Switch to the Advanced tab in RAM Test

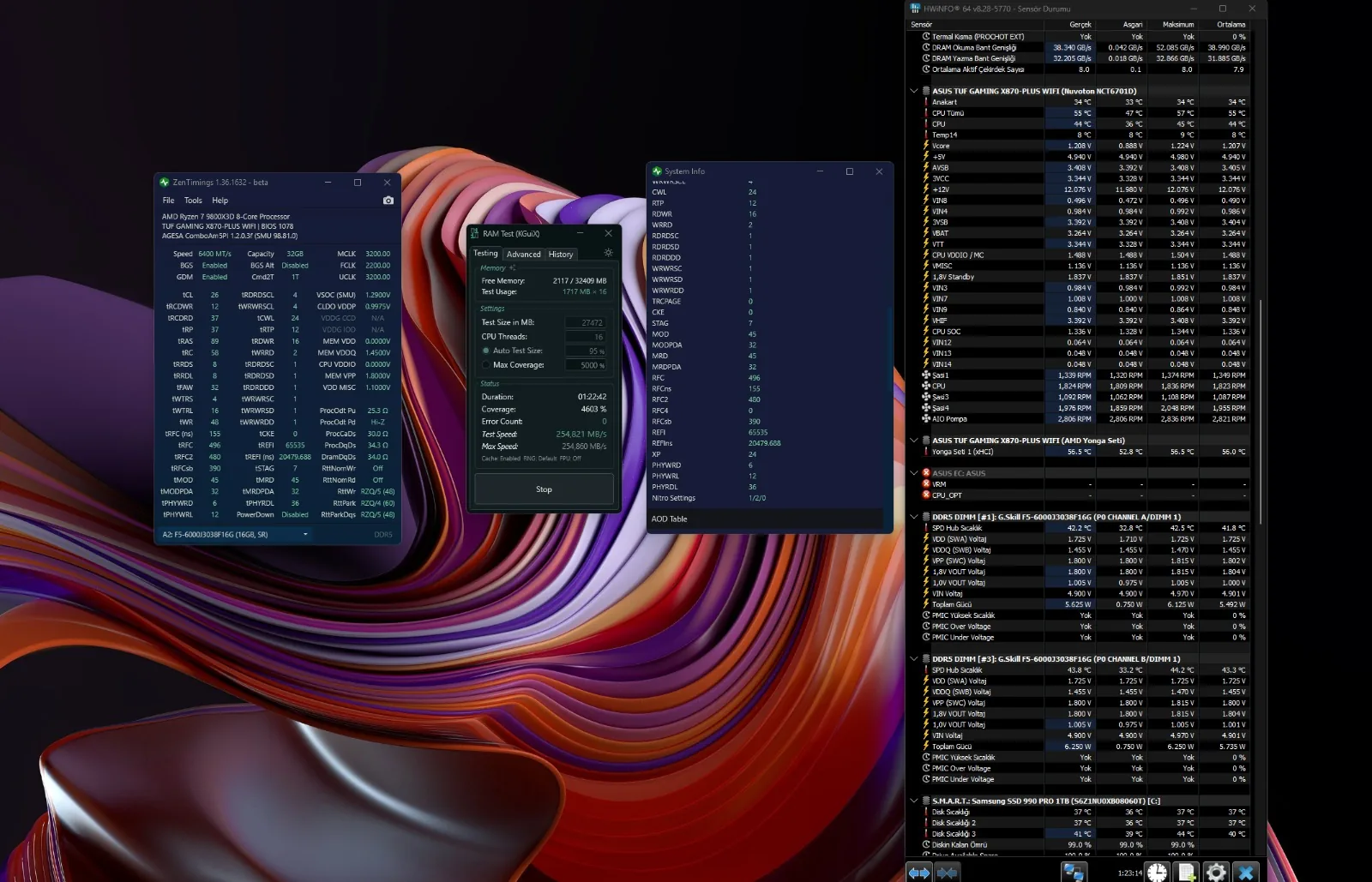click(x=524, y=255)
